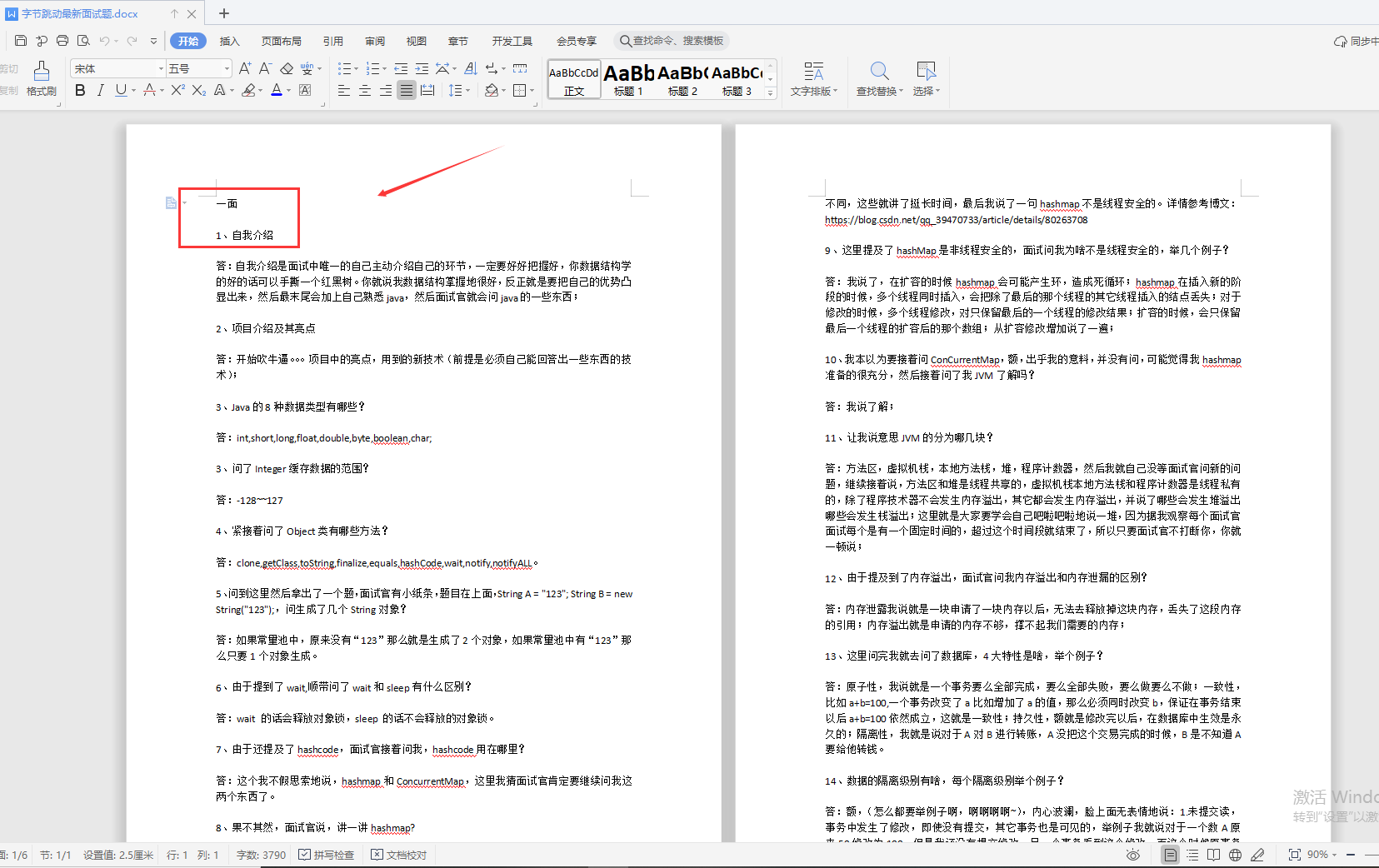Open highlight color dropdown arrow
Screen dimensions: 1379x868
pyautogui.click(x=260, y=90)
